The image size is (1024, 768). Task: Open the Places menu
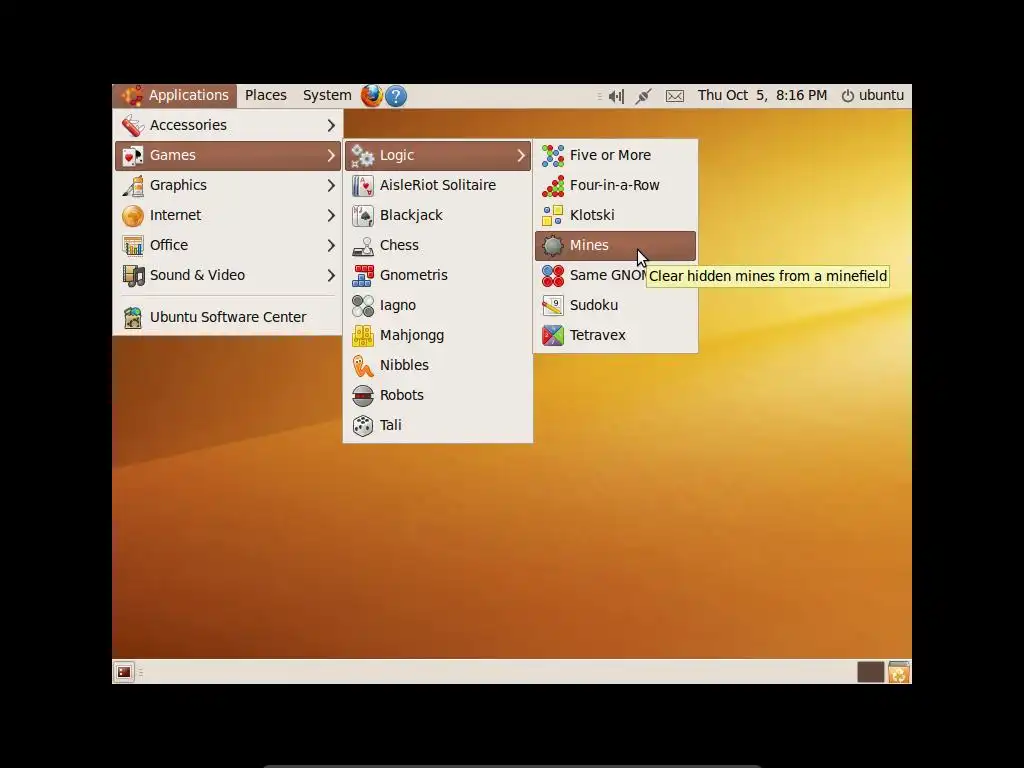pos(266,95)
